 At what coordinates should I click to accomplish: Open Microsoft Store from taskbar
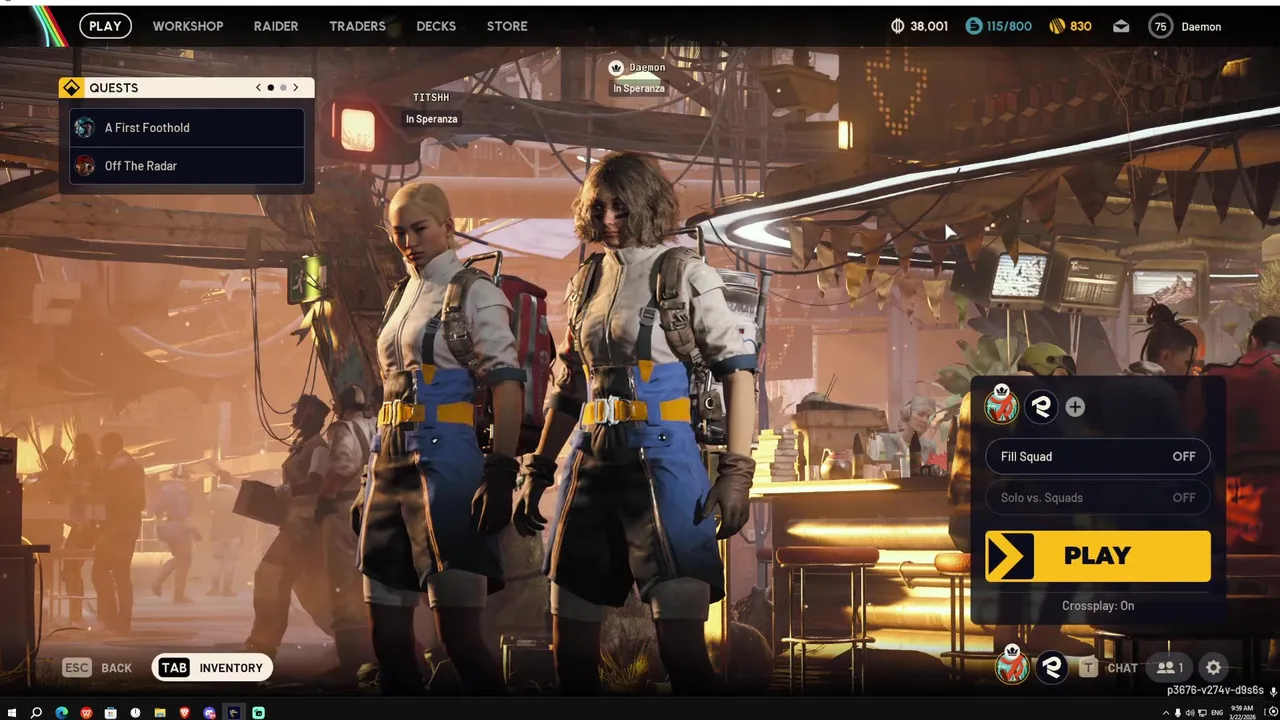(110, 713)
